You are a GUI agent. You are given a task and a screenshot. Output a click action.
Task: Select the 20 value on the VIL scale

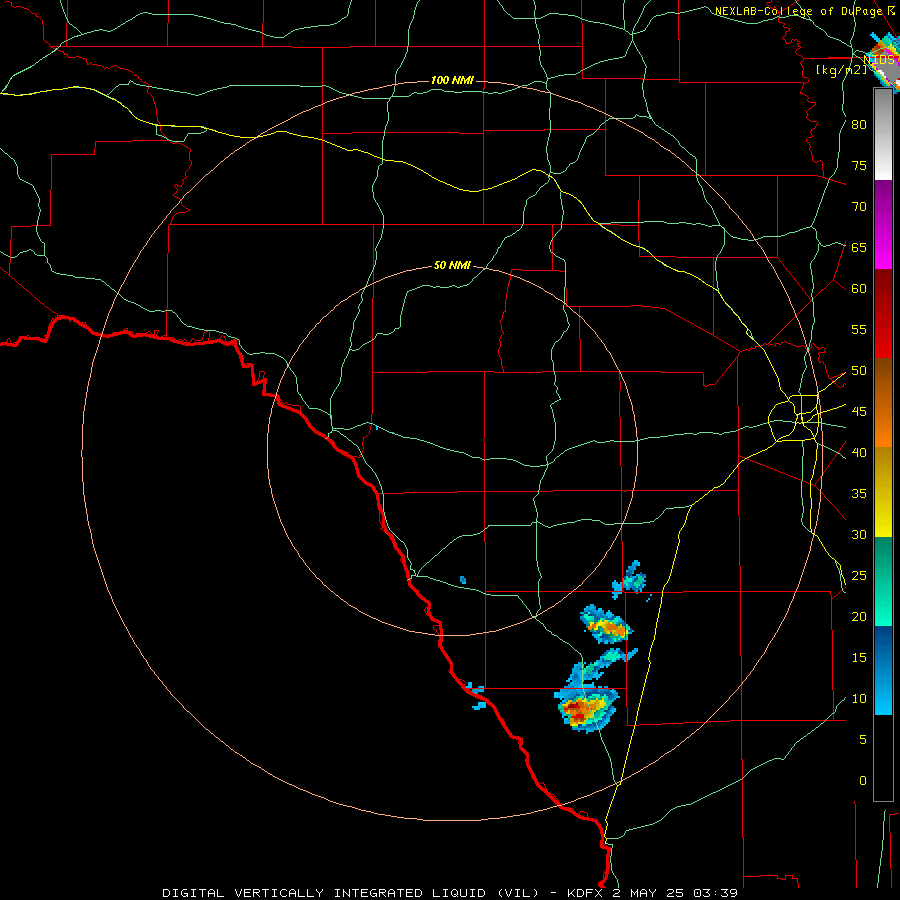pyautogui.click(x=859, y=616)
